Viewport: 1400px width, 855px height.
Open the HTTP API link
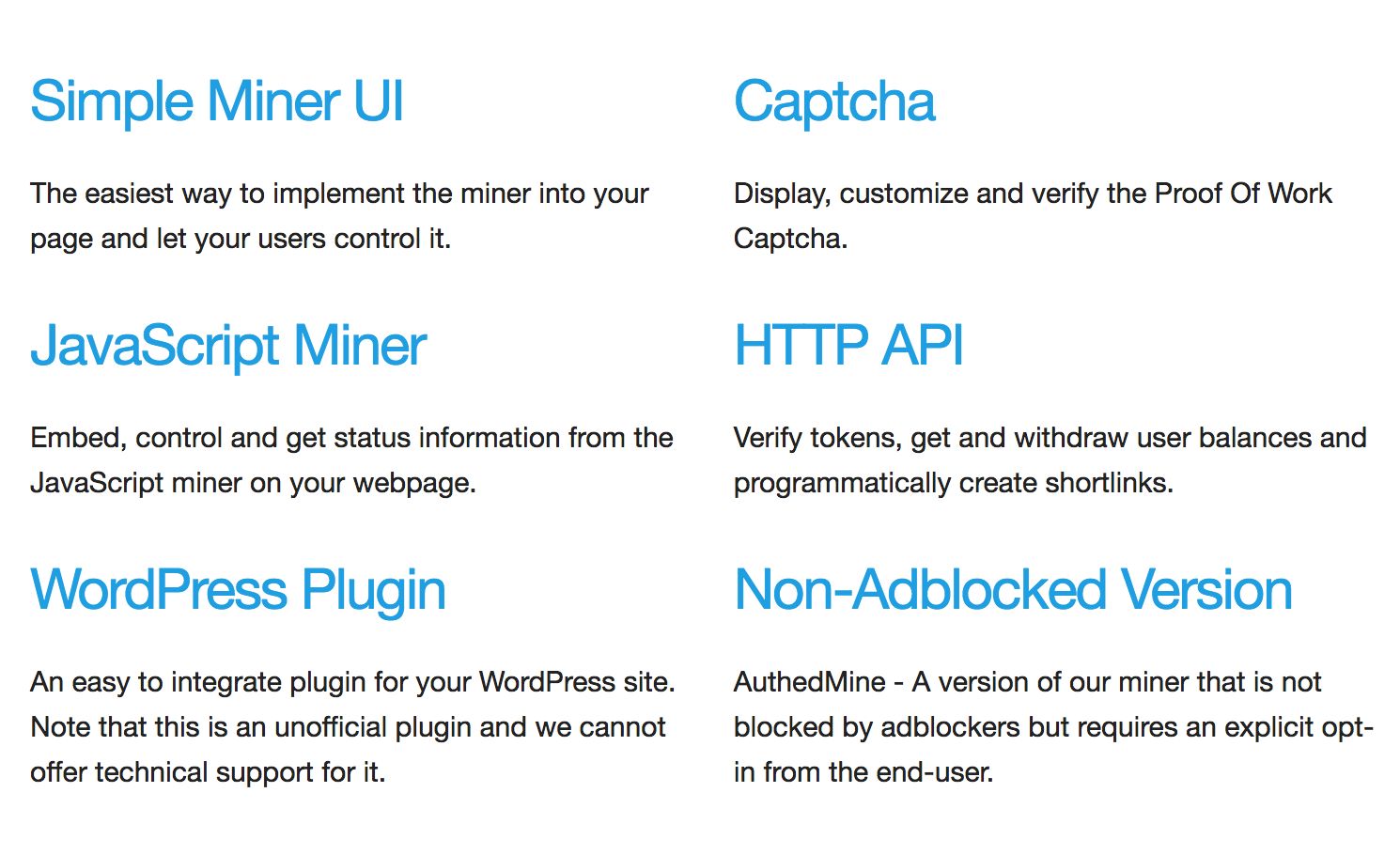848,345
